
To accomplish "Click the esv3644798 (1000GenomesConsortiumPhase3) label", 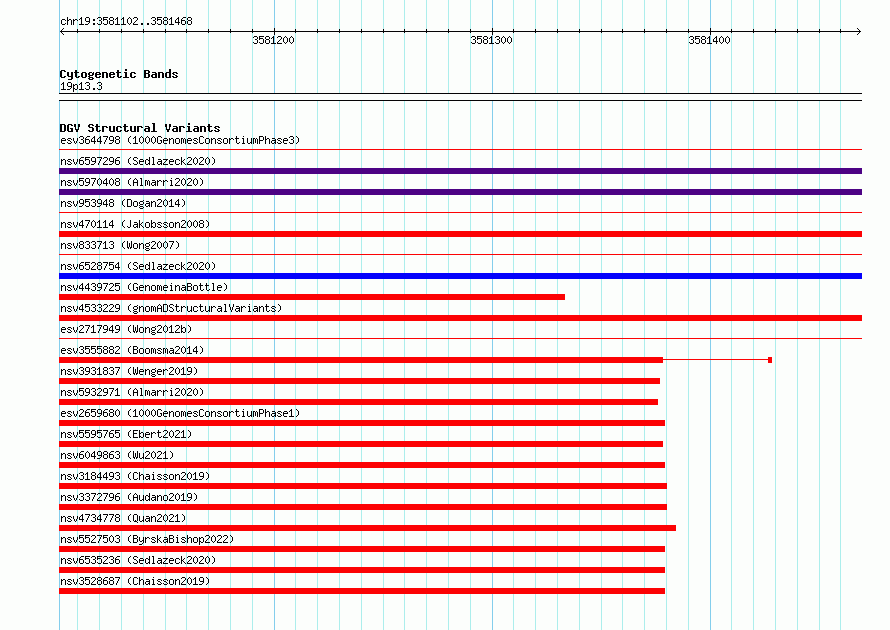I will click(180, 140).
